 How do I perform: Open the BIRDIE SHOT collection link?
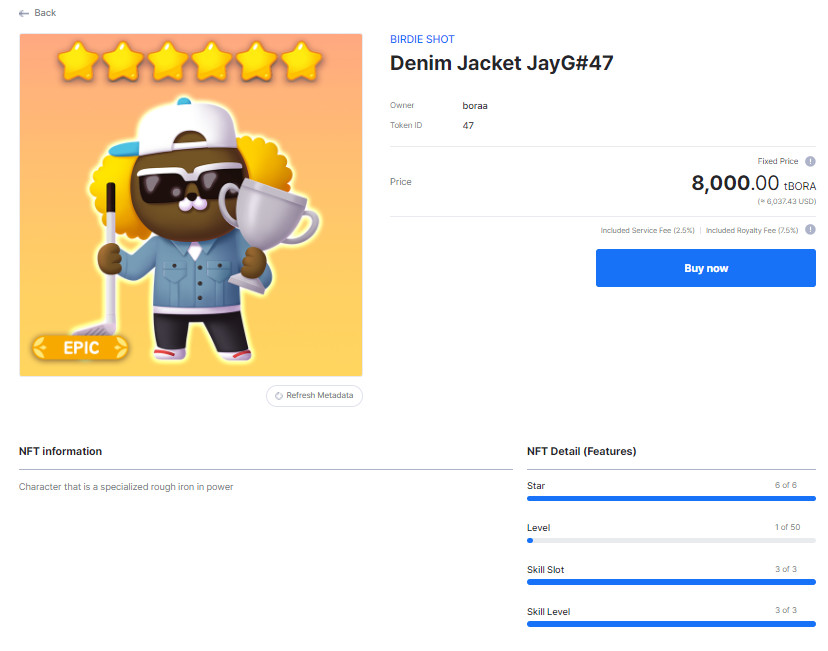pyautogui.click(x=422, y=40)
